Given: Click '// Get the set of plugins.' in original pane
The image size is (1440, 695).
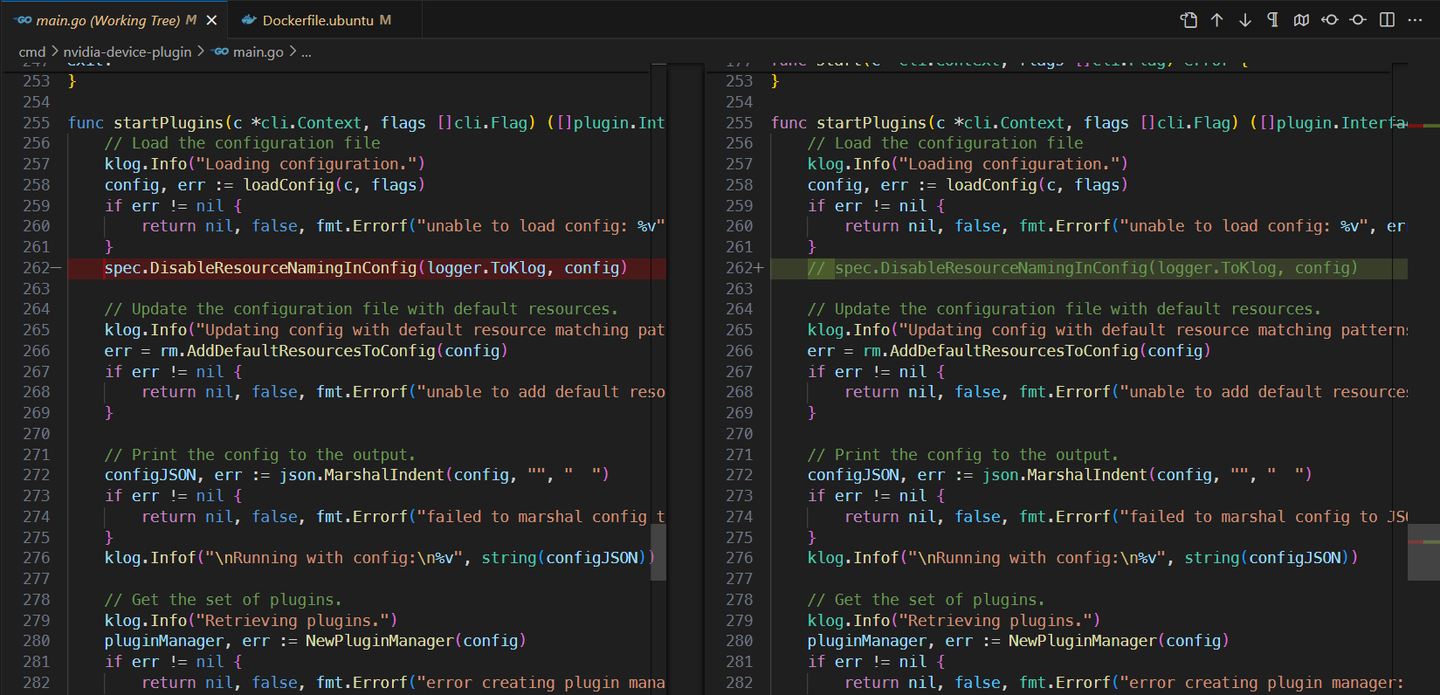Looking at the screenshot, I should point(223,600).
